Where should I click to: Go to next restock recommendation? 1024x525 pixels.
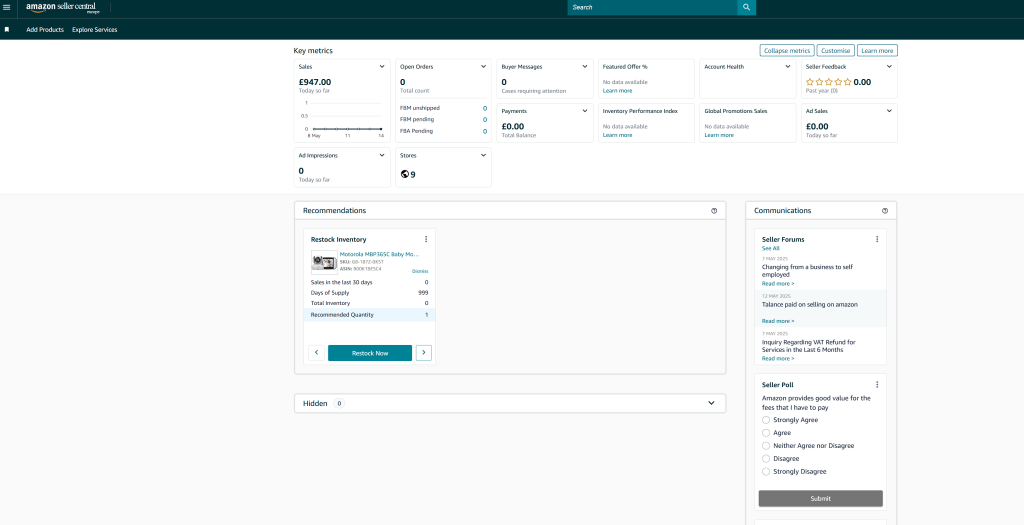(x=424, y=353)
